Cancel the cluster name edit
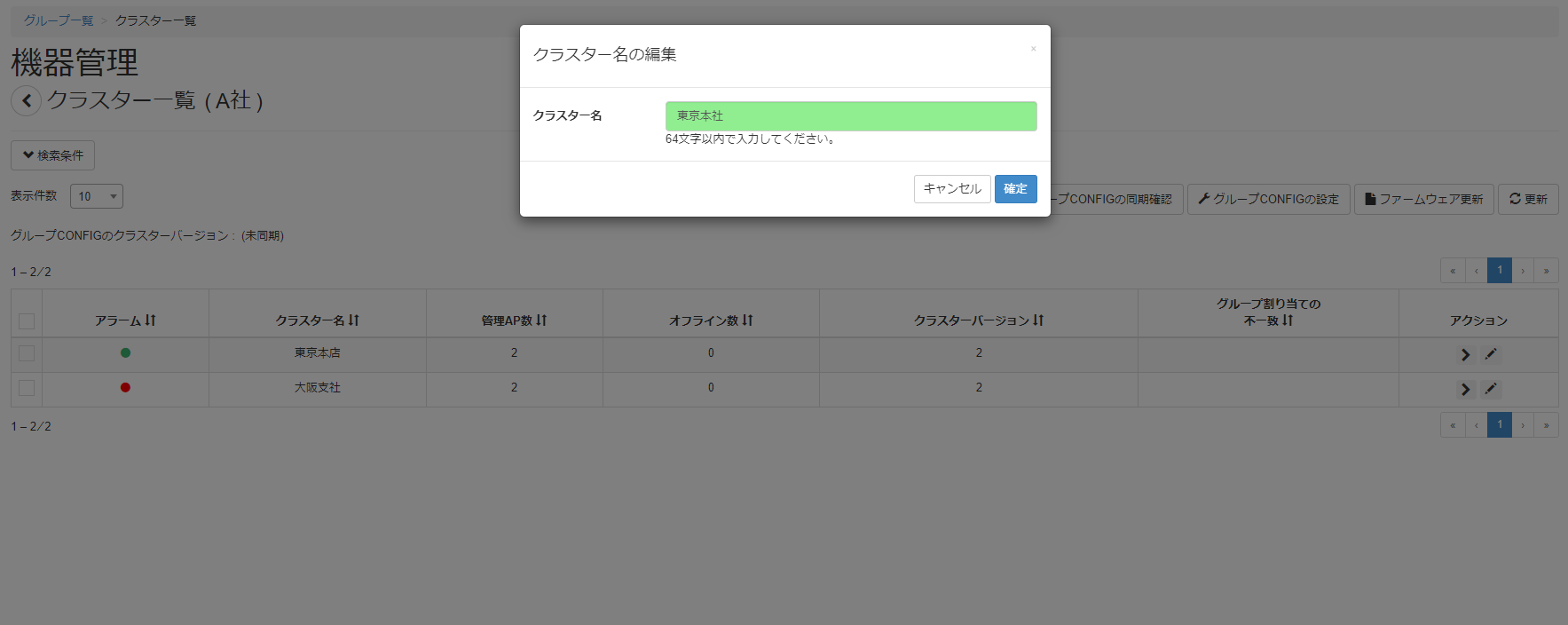The image size is (1568, 625). [x=952, y=189]
